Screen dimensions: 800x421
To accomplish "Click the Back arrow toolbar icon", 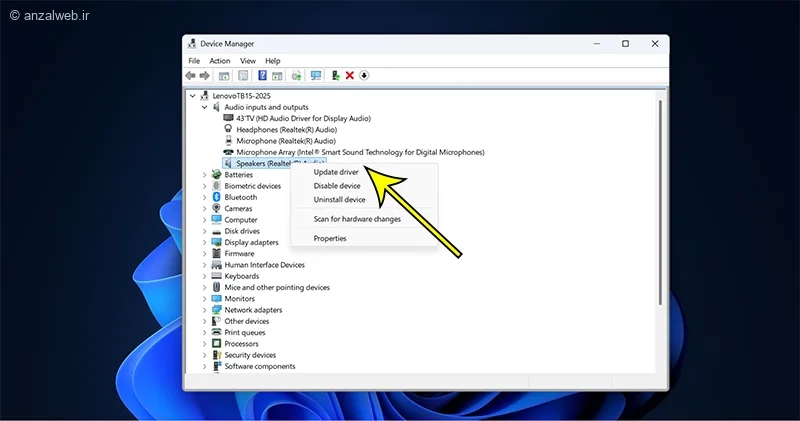I will tap(190, 75).
